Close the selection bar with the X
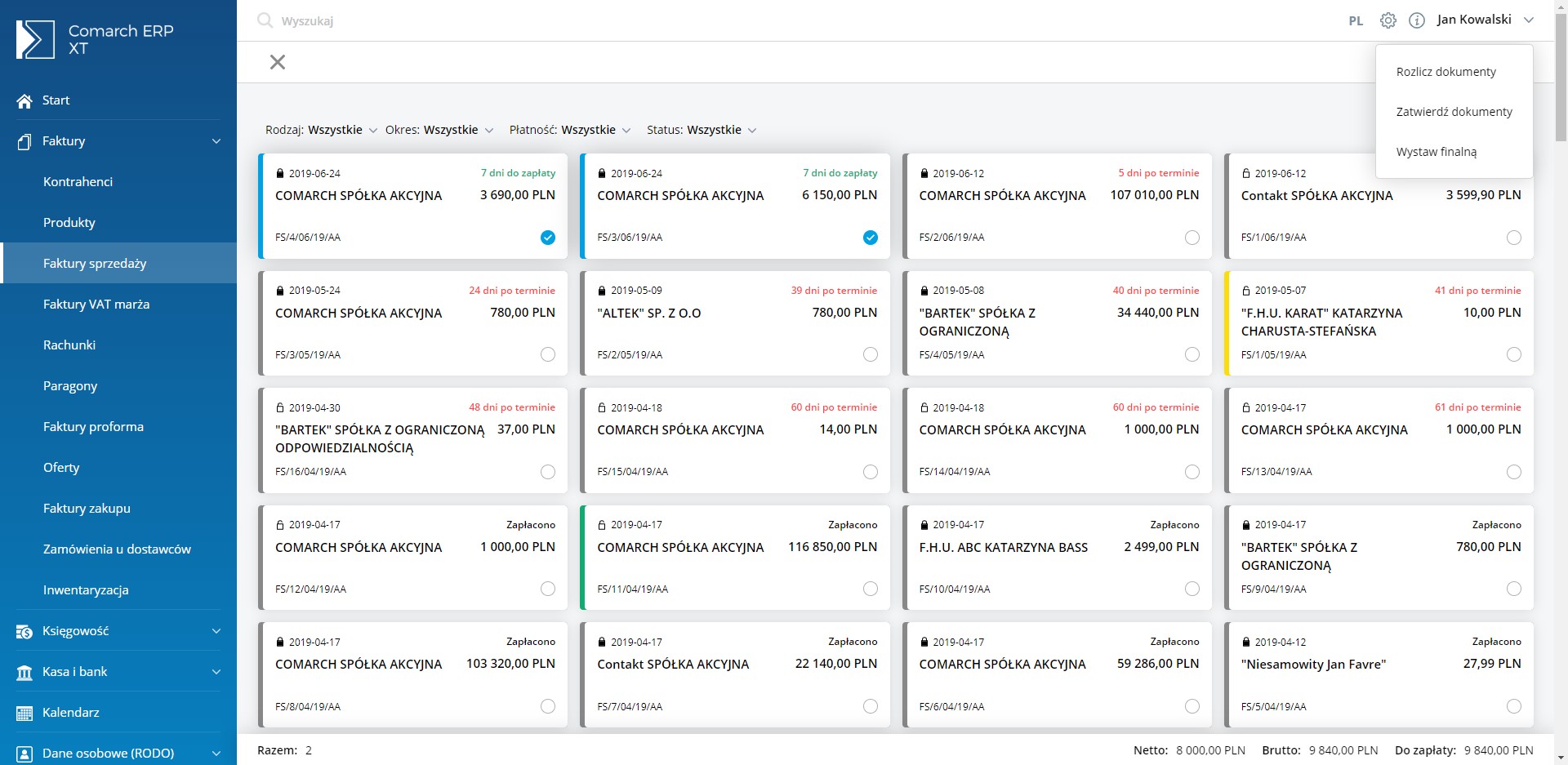Image resolution: width=1568 pixels, height=765 pixels. click(x=278, y=62)
